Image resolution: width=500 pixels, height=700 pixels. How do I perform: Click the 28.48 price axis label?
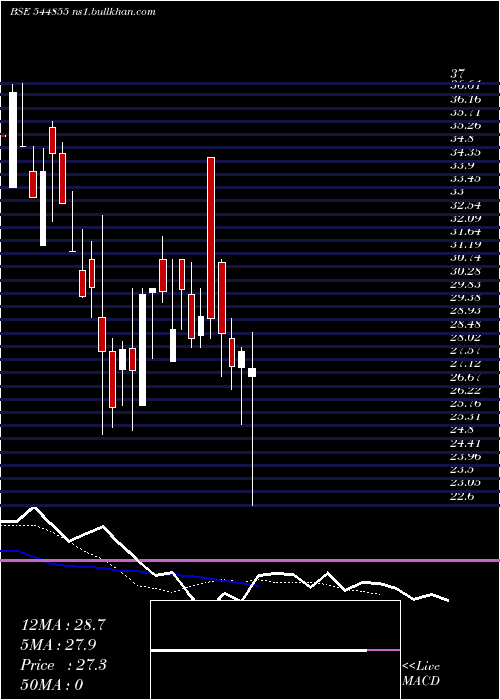pos(465,324)
